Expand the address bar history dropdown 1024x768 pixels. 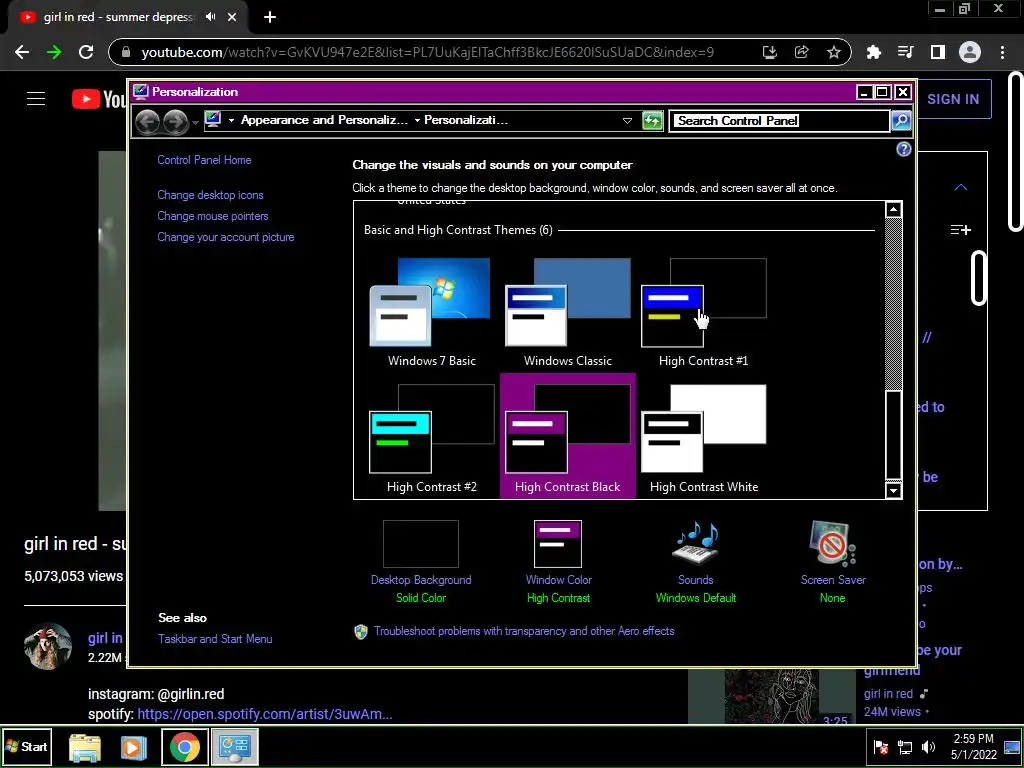click(x=627, y=121)
